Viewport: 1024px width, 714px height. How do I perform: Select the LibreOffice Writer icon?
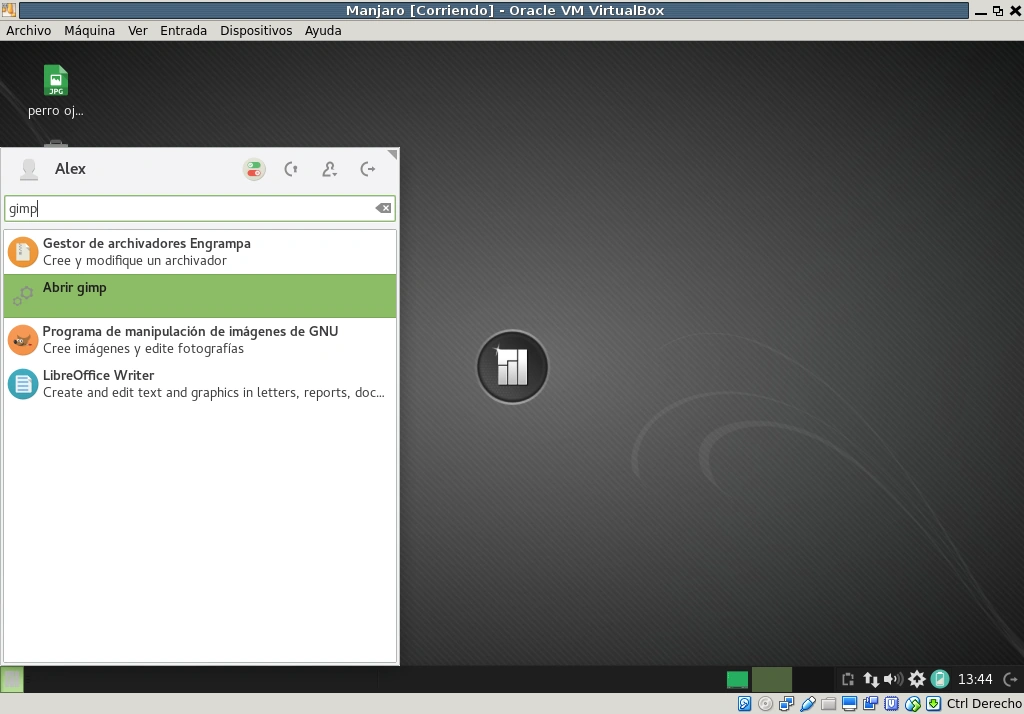[x=22, y=383]
